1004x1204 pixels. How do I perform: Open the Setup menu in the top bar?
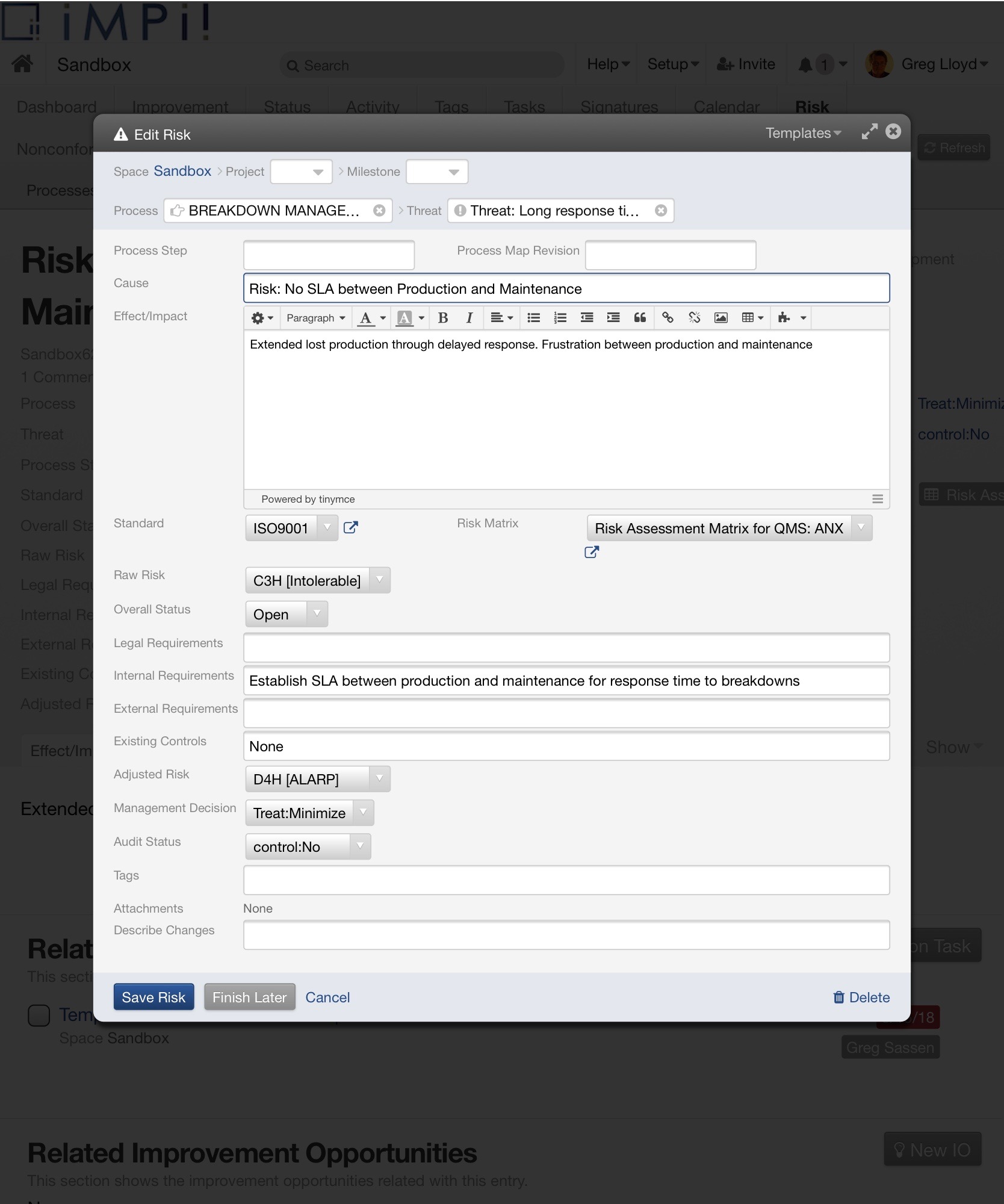pyautogui.click(x=672, y=64)
